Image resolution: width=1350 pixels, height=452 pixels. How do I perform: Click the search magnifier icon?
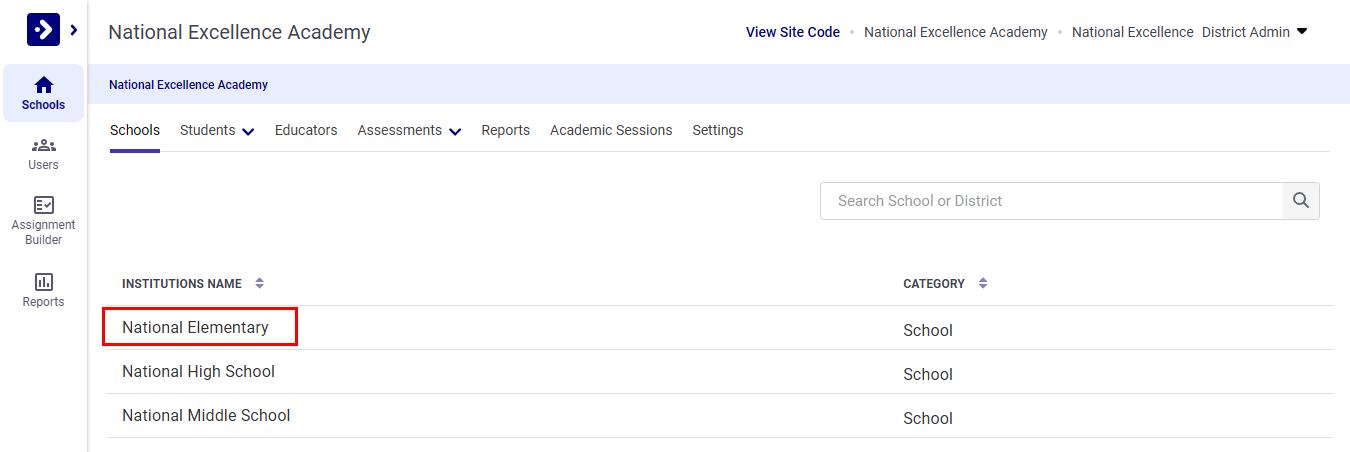pyautogui.click(x=1300, y=201)
